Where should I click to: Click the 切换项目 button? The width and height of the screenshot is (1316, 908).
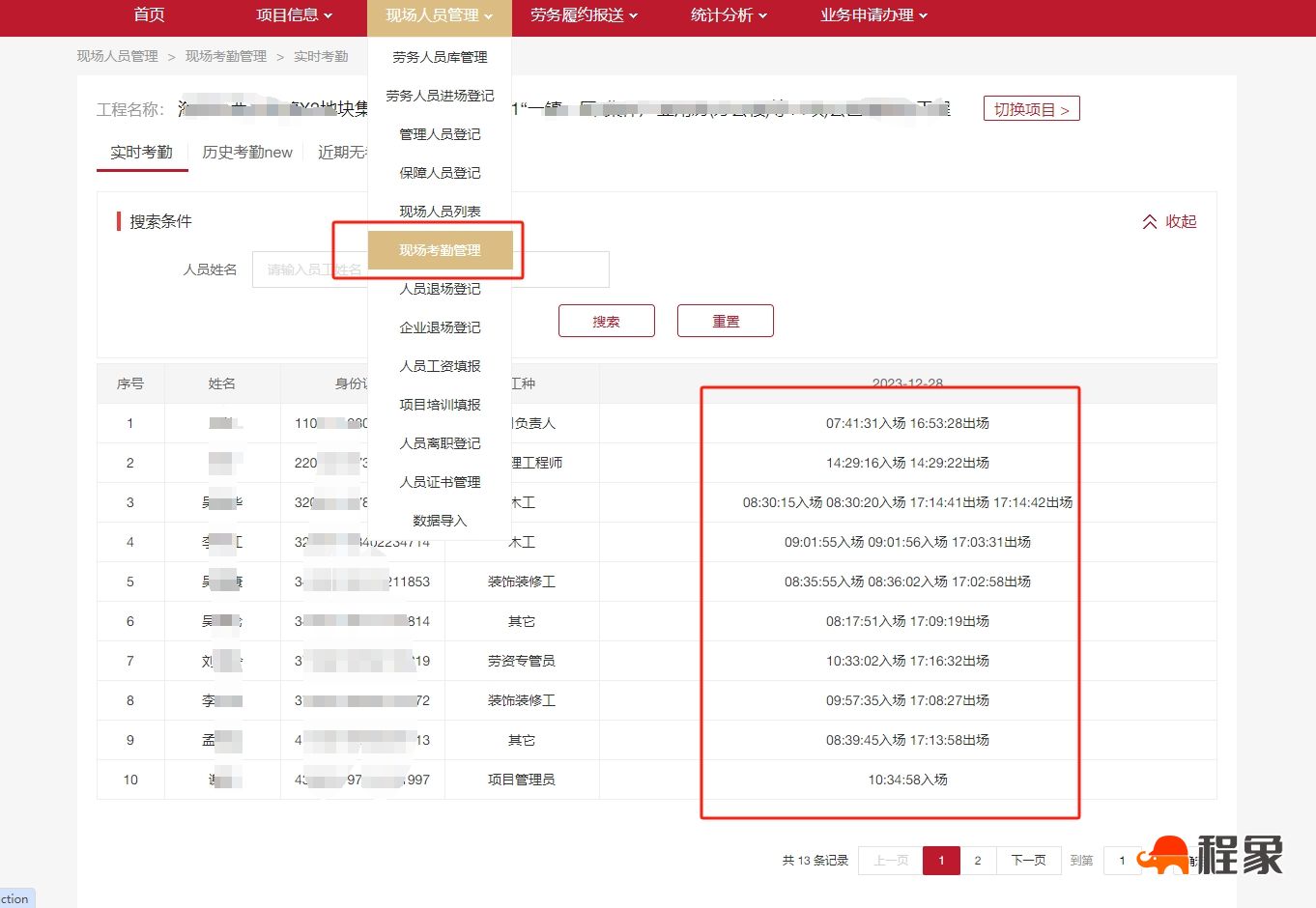(1031, 109)
